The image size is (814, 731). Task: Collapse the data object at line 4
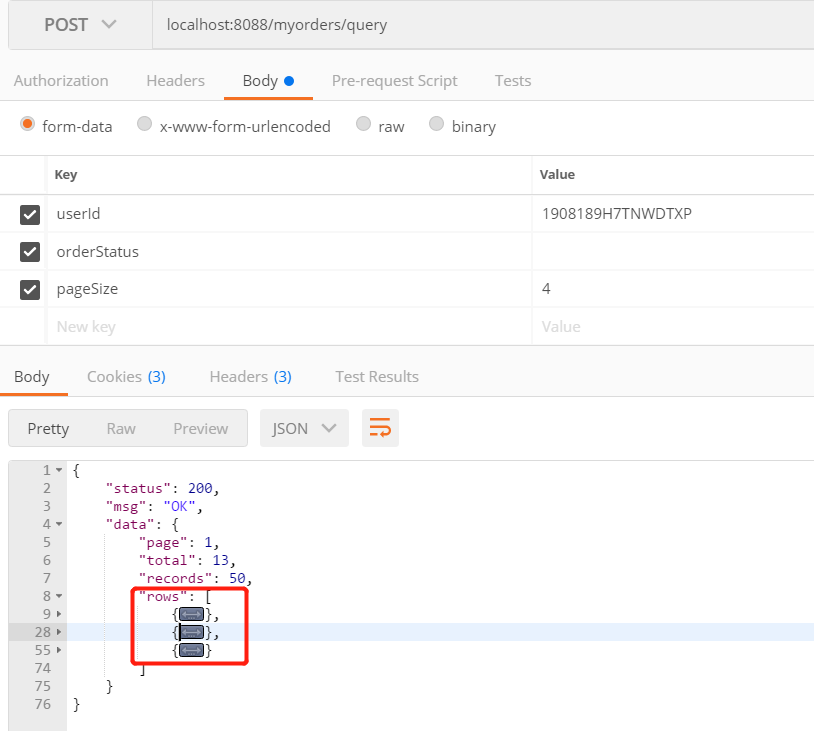click(59, 524)
